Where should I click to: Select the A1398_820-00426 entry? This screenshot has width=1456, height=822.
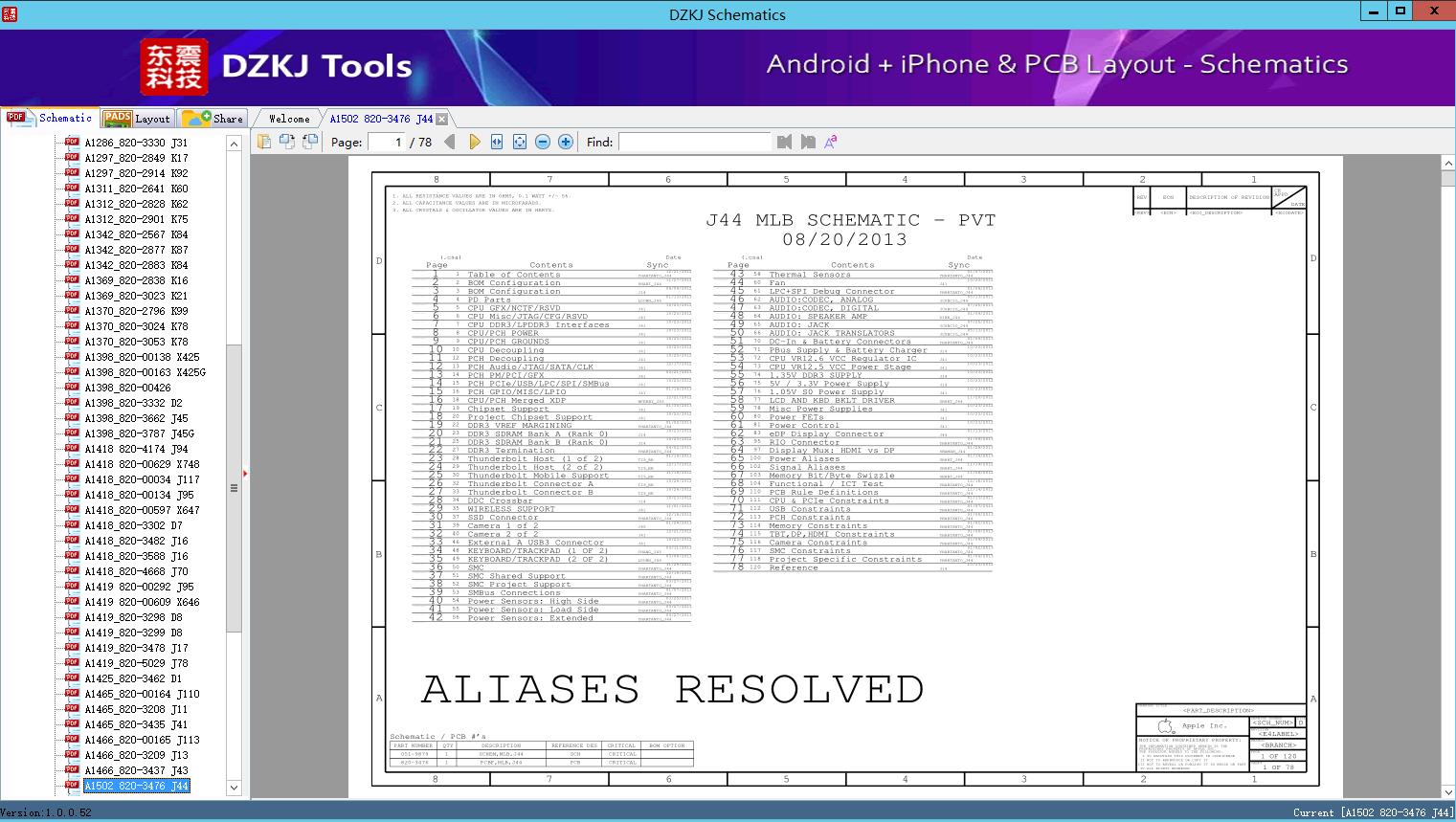tap(127, 388)
